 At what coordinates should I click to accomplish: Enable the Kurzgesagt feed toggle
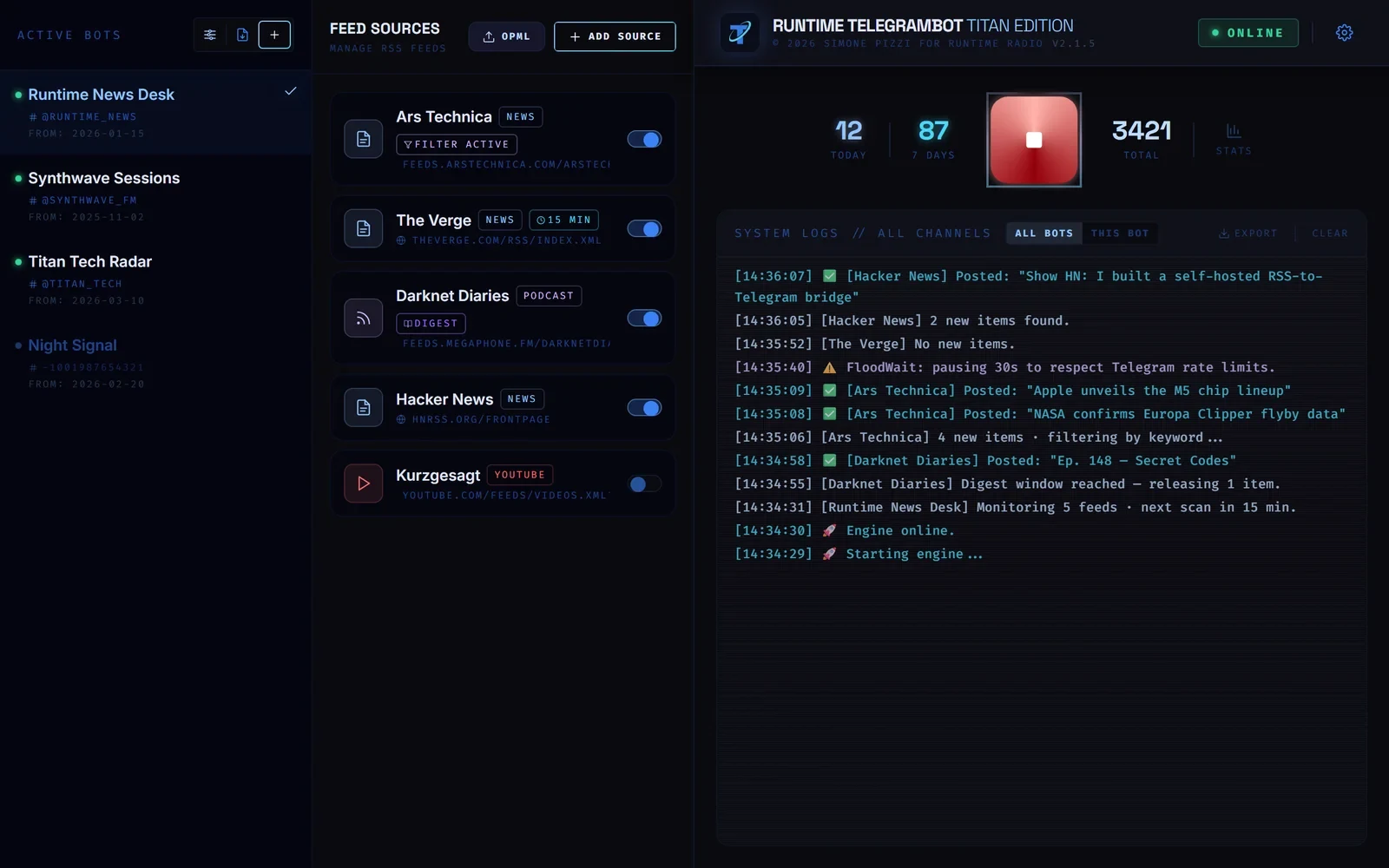(x=644, y=483)
